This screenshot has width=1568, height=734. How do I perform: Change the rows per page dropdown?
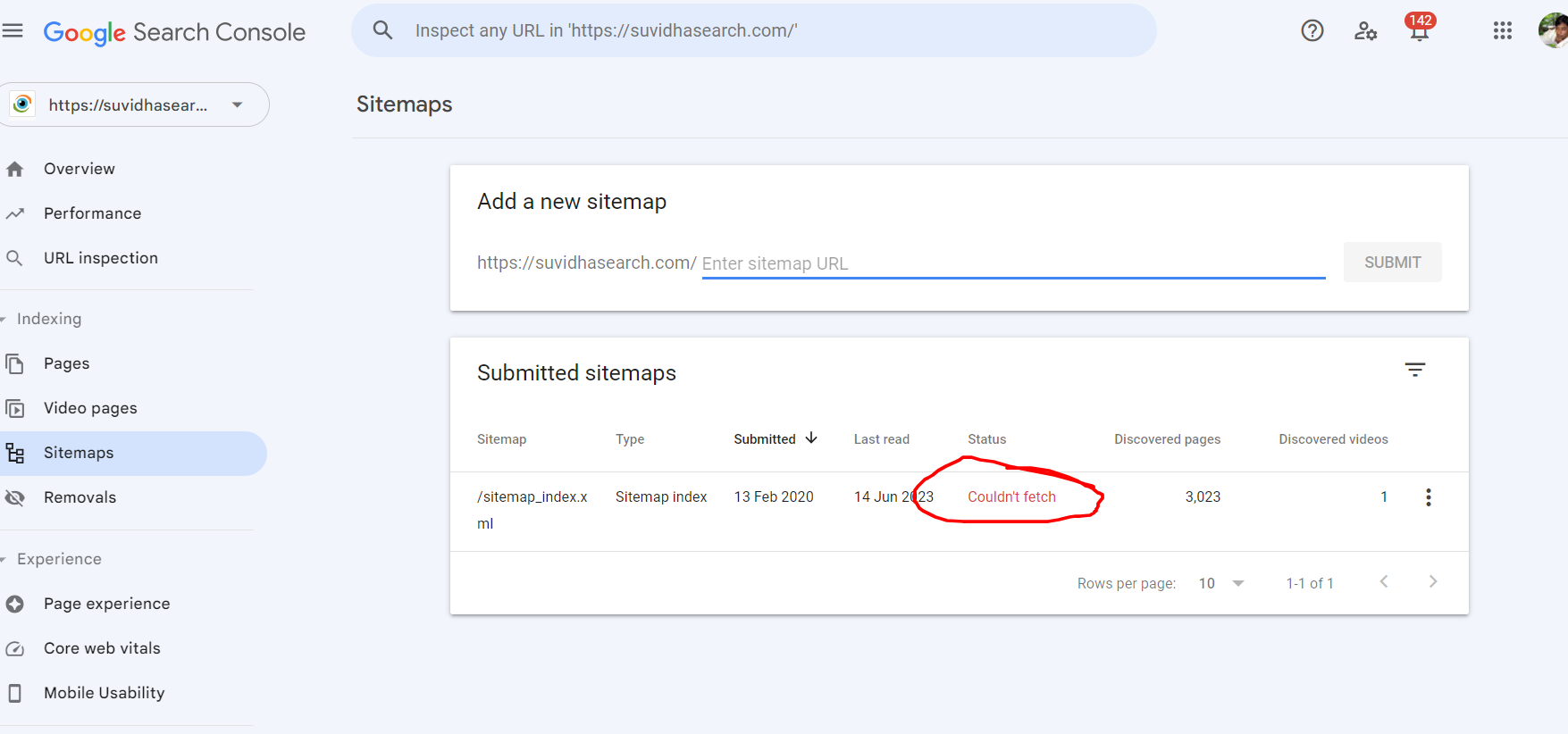(x=1221, y=583)
